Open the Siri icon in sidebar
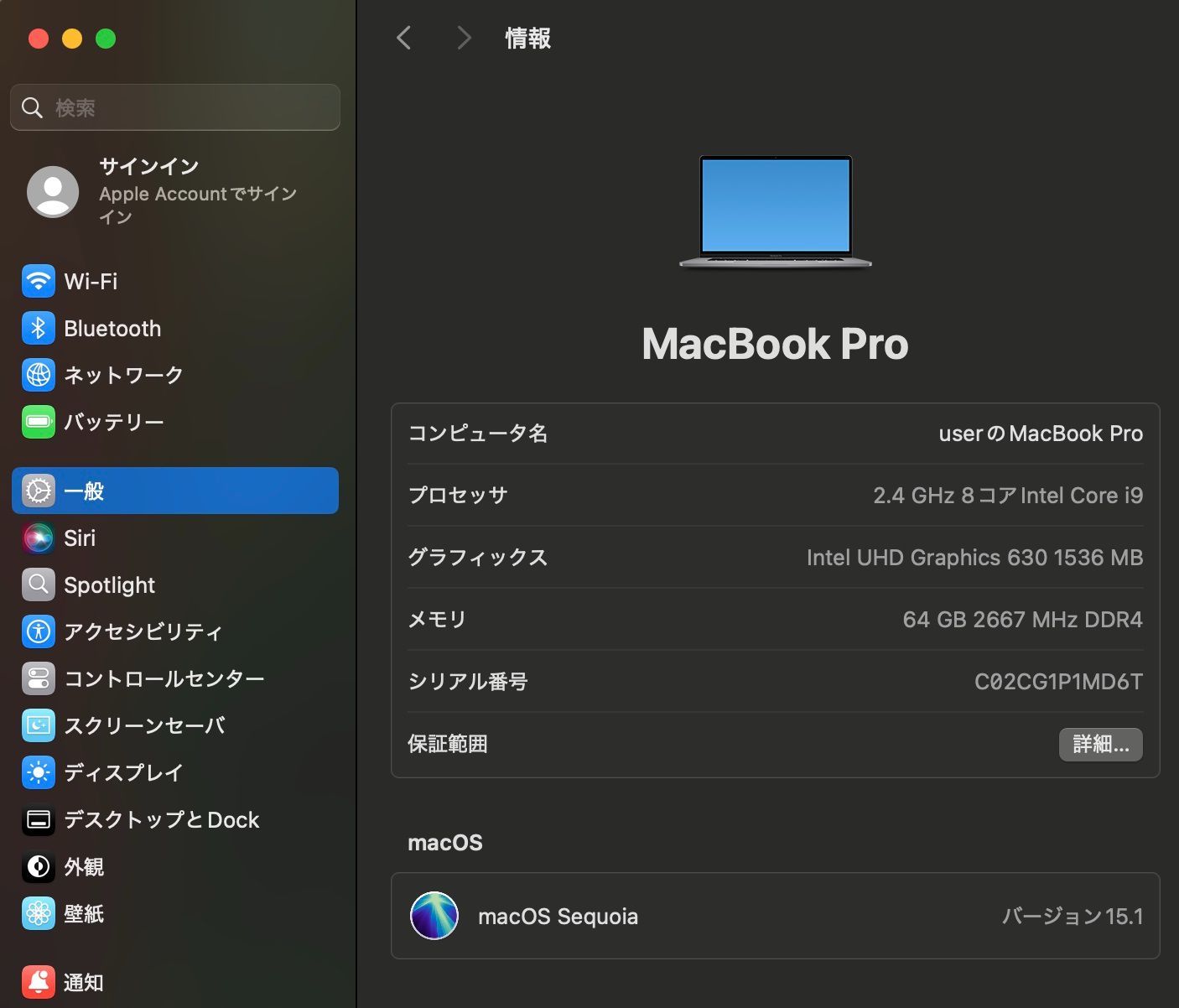The image size is (1179, 1008). click(39, 538)
